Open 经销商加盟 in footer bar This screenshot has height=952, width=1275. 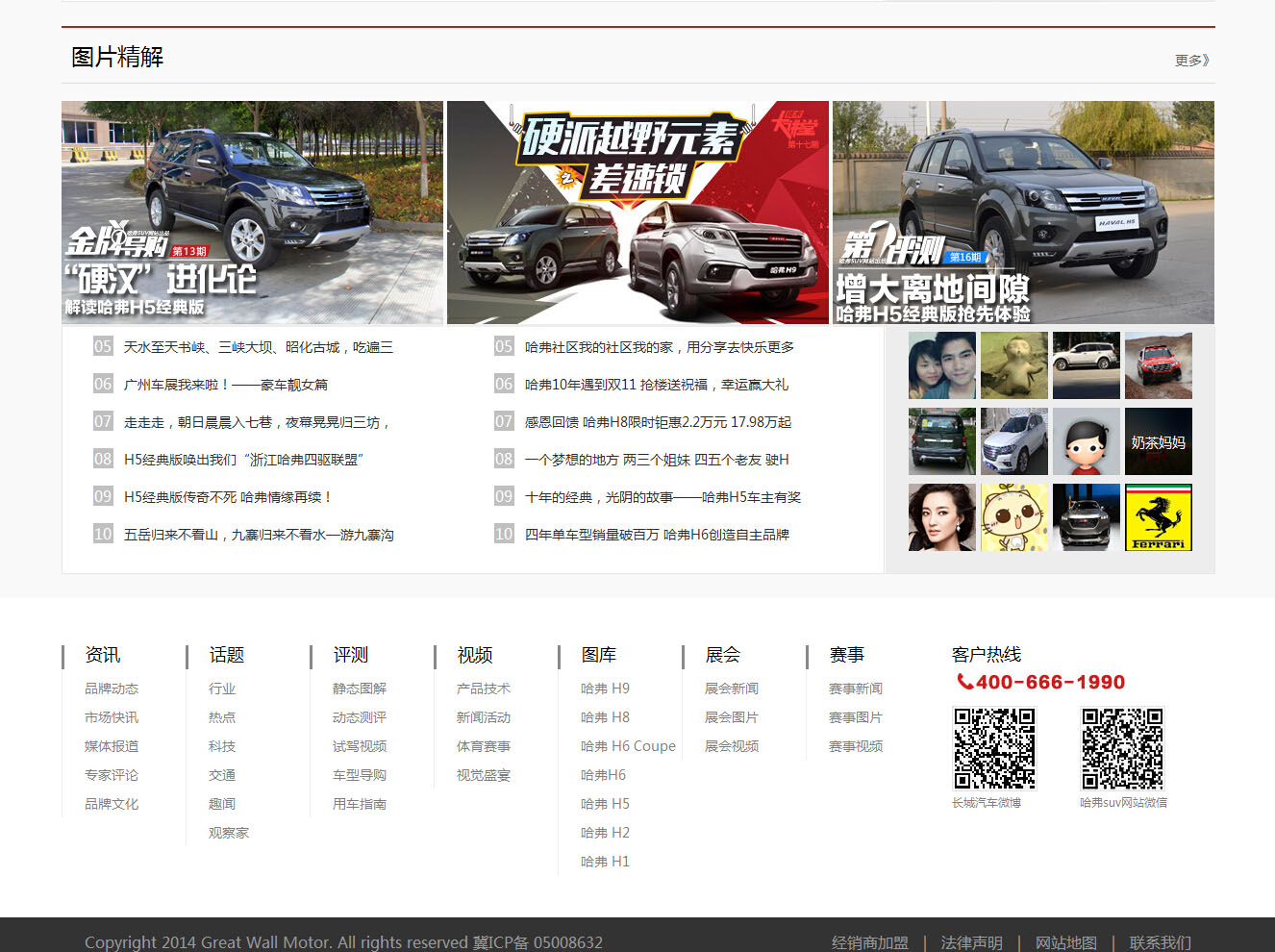pos(870,942)
